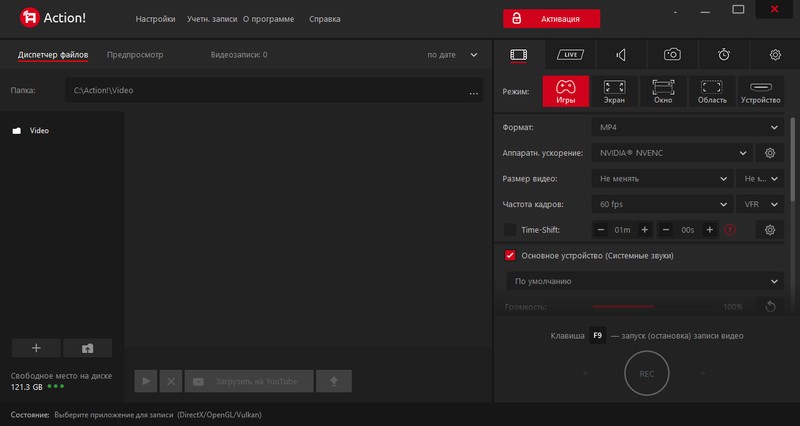
Task: Select the Область recording mode
Action: [712, 92]
